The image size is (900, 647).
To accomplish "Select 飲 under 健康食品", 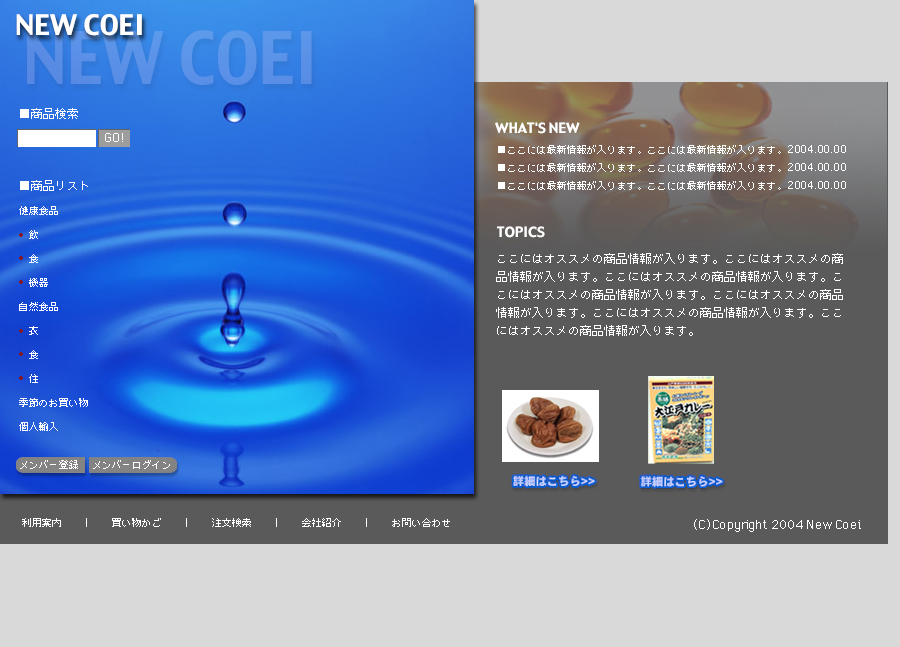I will coord(33,235).
